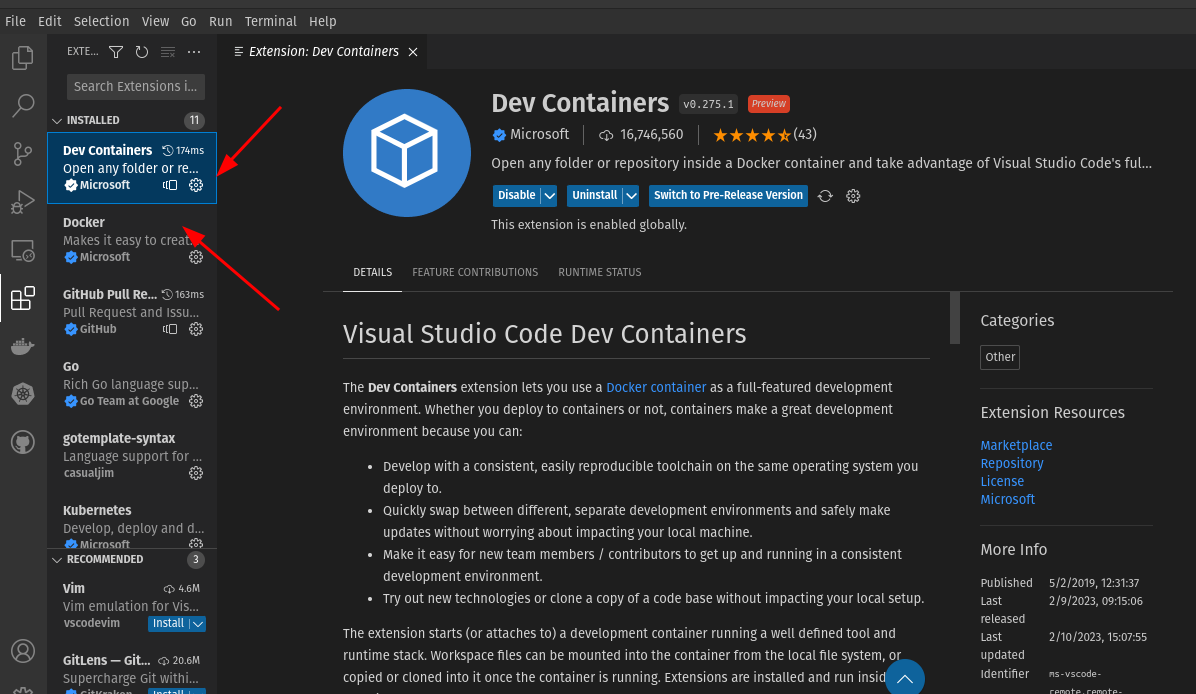The height and width of the screenshot is (694, 1196).
Task: Open the Go menu
Action: tap(188, 21)
